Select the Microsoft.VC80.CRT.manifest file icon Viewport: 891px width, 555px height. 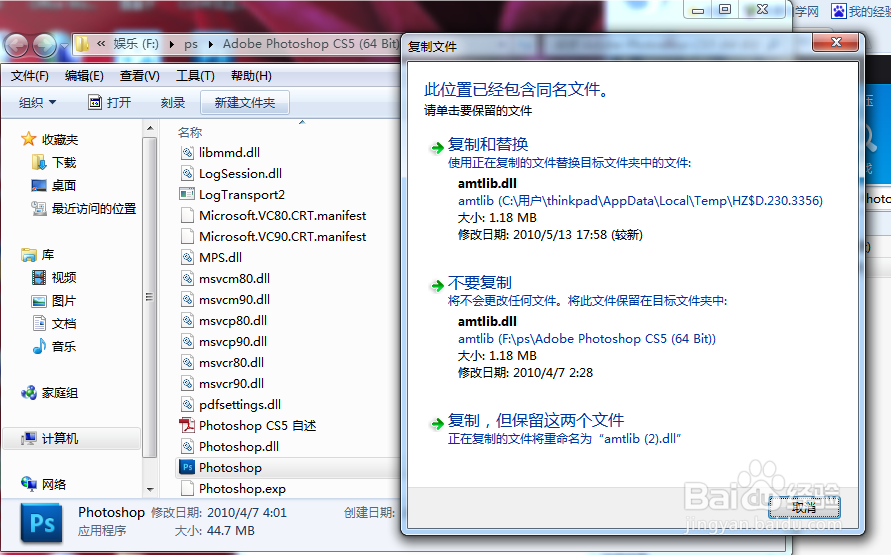187,215
